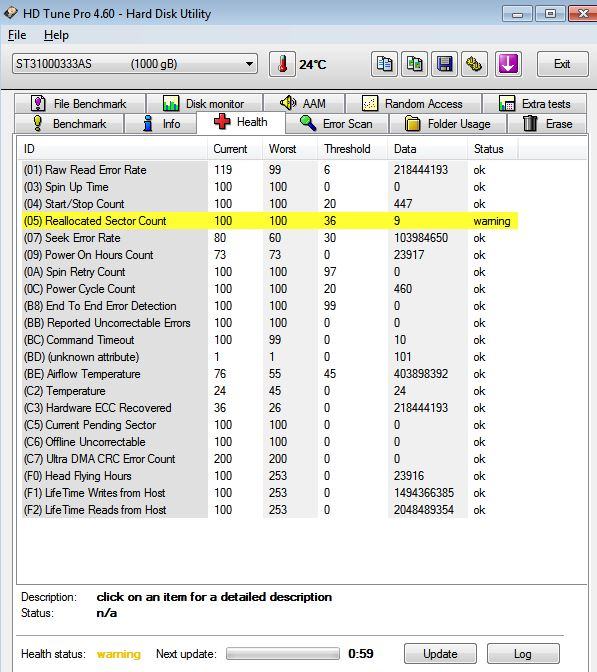This screenshot has height=672, width=597.
Task: Switch to the Erase tab
Action: tap(547, 123)
